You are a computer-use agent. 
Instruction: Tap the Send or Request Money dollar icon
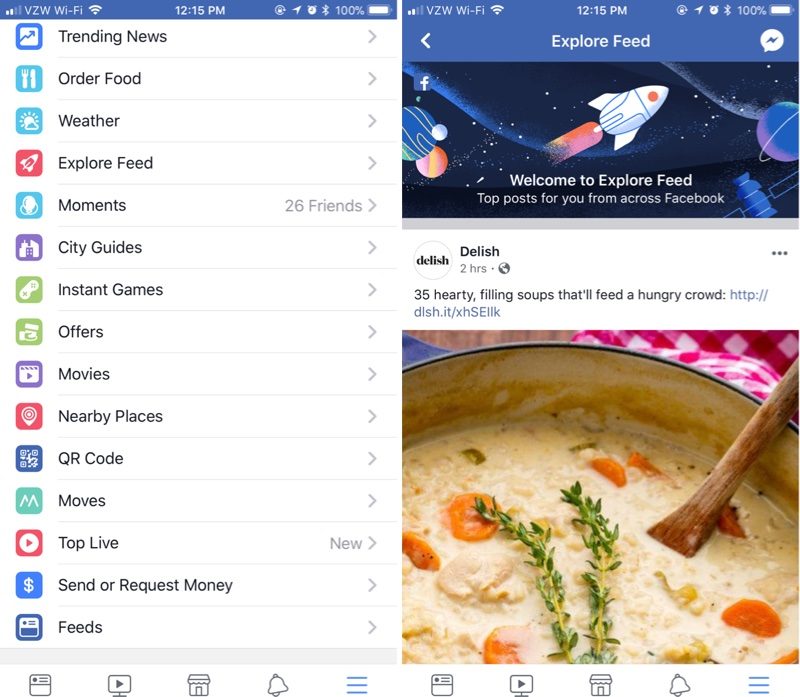(29, 585)
